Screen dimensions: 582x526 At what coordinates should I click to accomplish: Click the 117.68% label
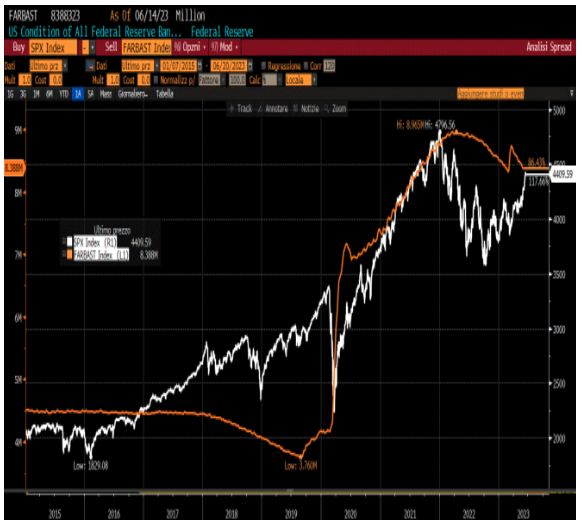point(538,182)
